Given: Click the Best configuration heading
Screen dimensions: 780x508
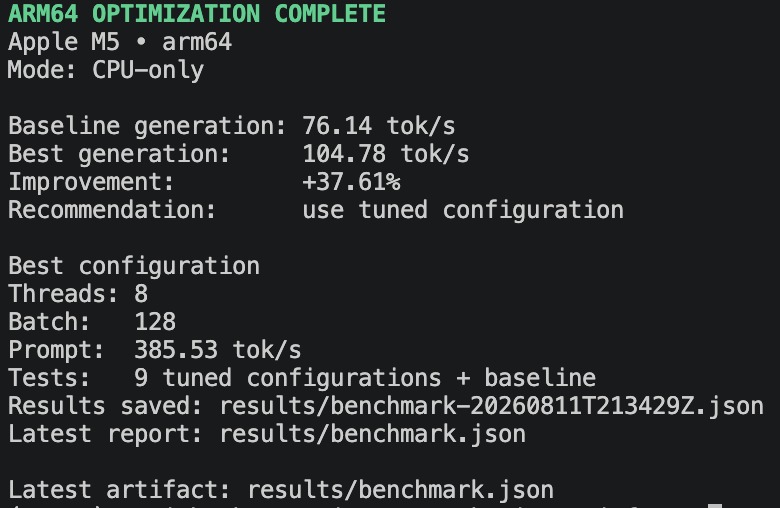Looking at the screenshot, I should (x=134, y=266).
